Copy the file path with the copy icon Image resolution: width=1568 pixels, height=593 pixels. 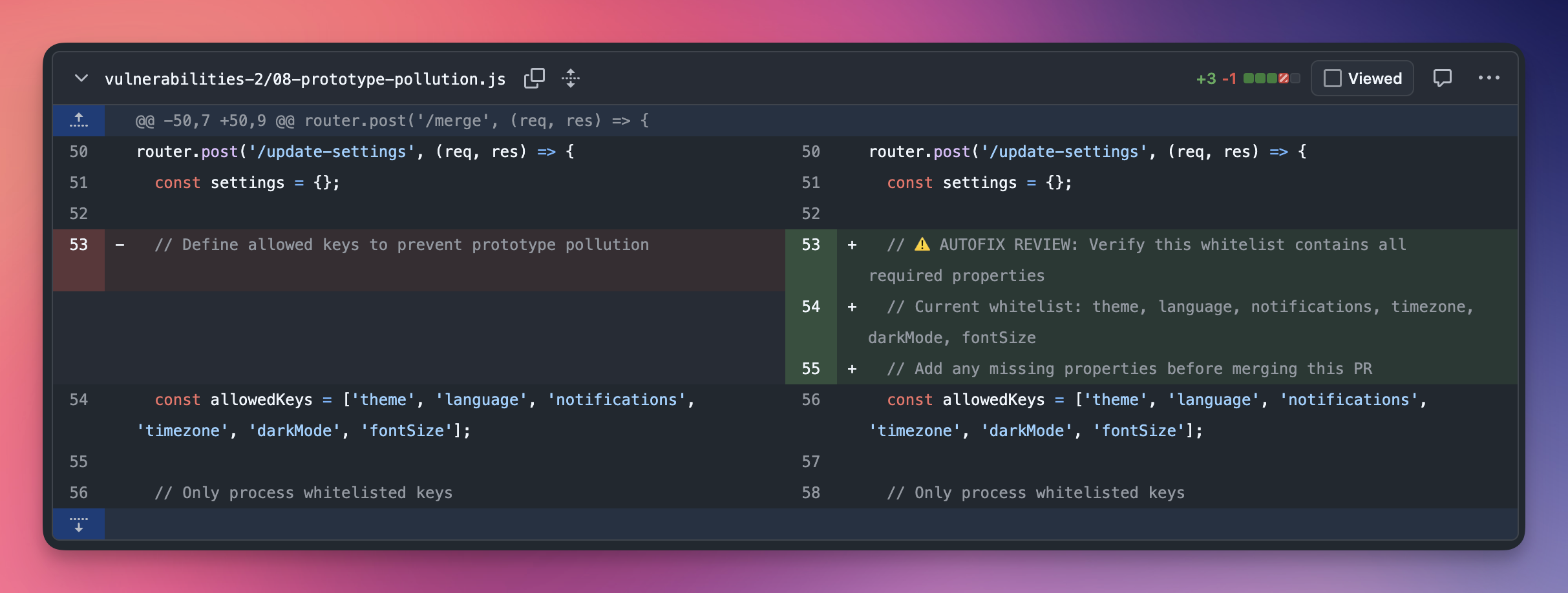(x=535, y=78)
